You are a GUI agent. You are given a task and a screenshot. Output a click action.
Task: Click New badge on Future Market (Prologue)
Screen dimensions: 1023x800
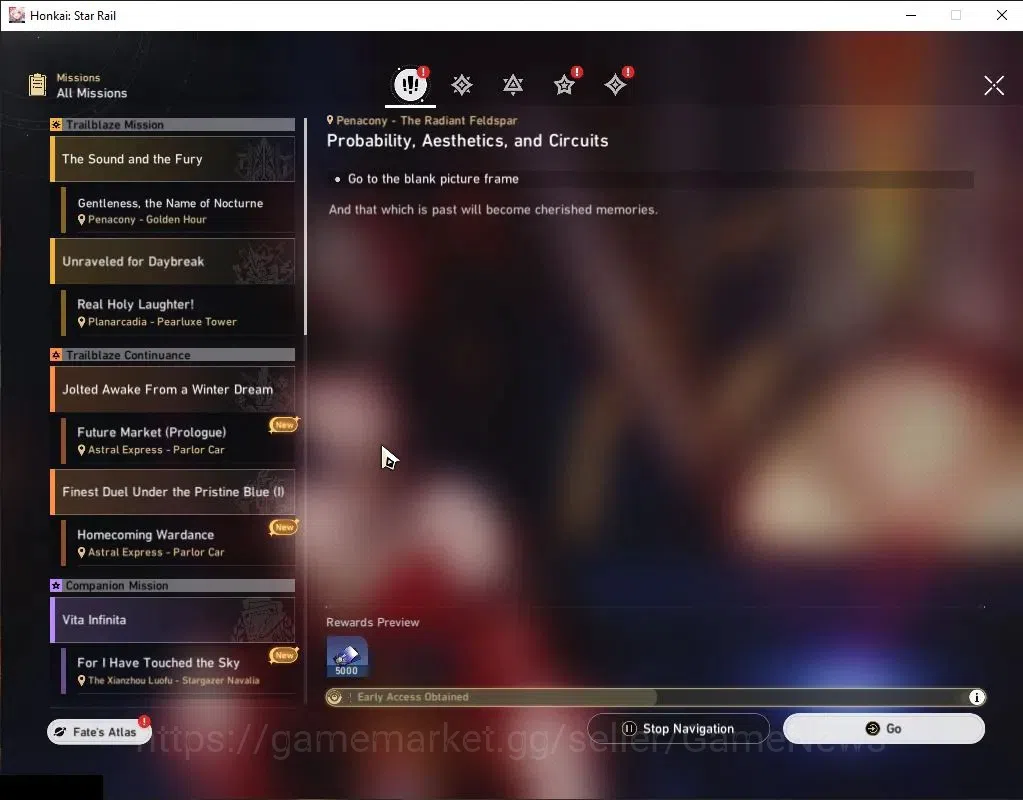284,425
